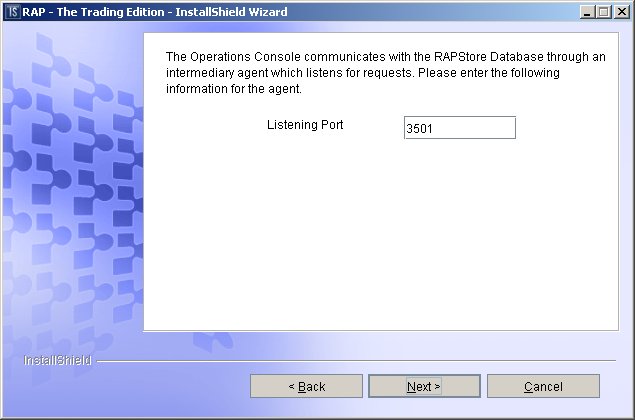Close the InstallShield Wizard window
Viewport: 635px width, 420px height.
622,12
